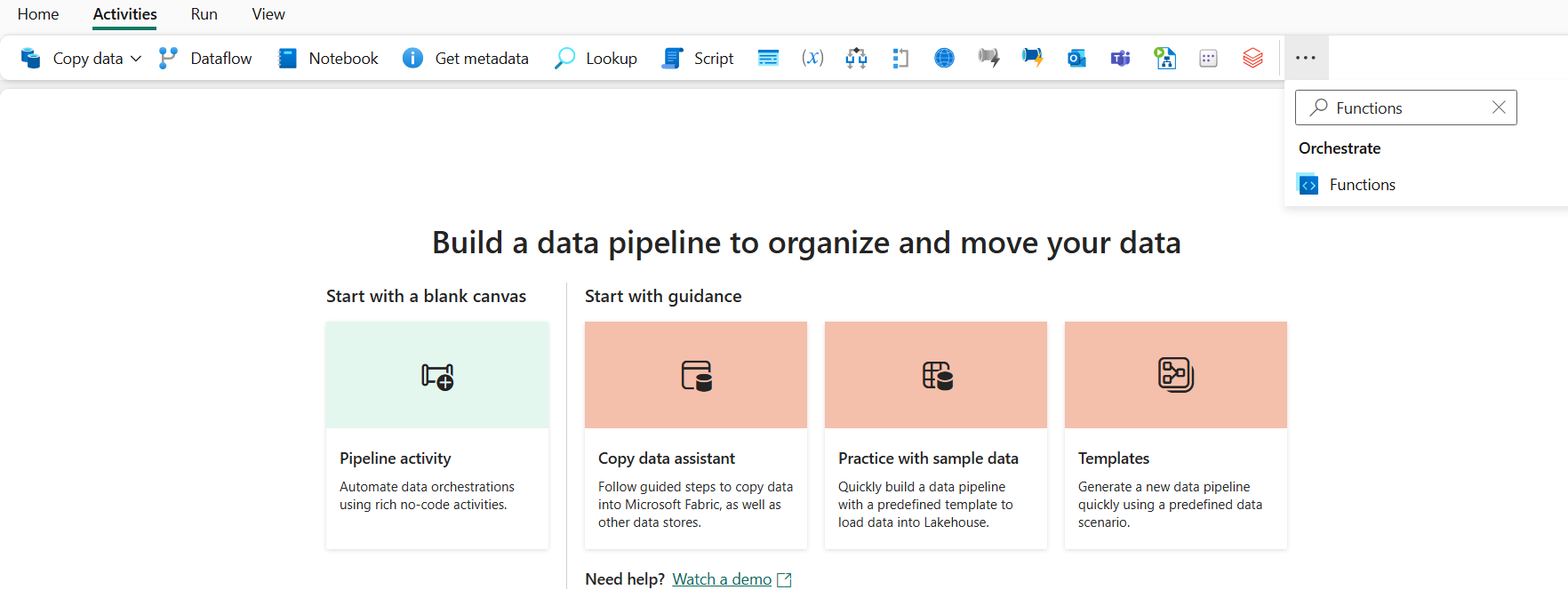Open the Run tab
This screenshot has height=590, width=1568.
coord(204,14)
